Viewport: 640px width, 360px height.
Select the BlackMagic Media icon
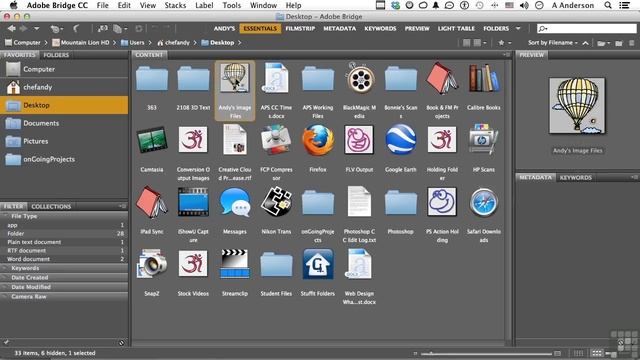click(360, 78)
